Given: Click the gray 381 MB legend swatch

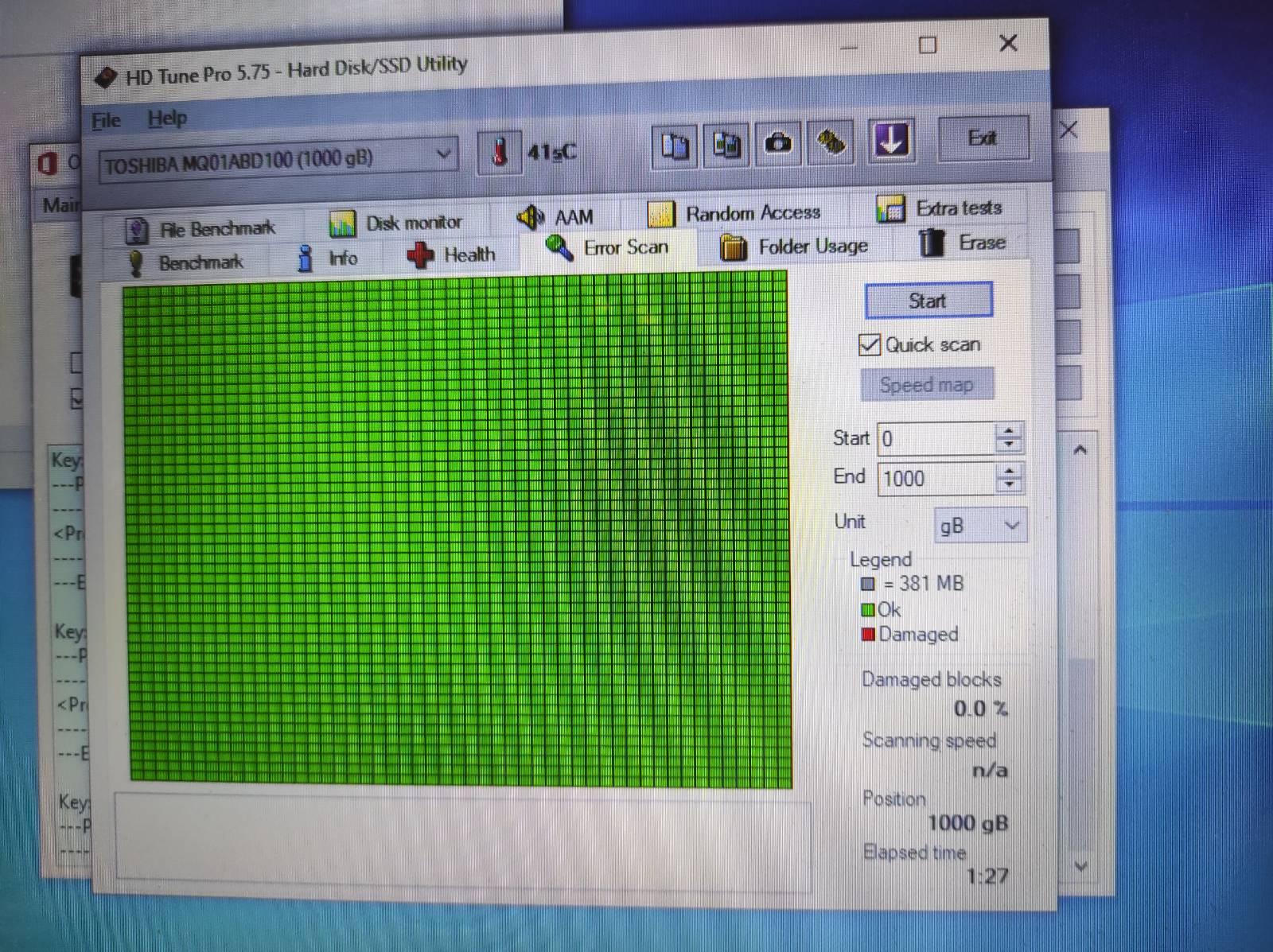Looking at the screenshot, I should [868, 584].
